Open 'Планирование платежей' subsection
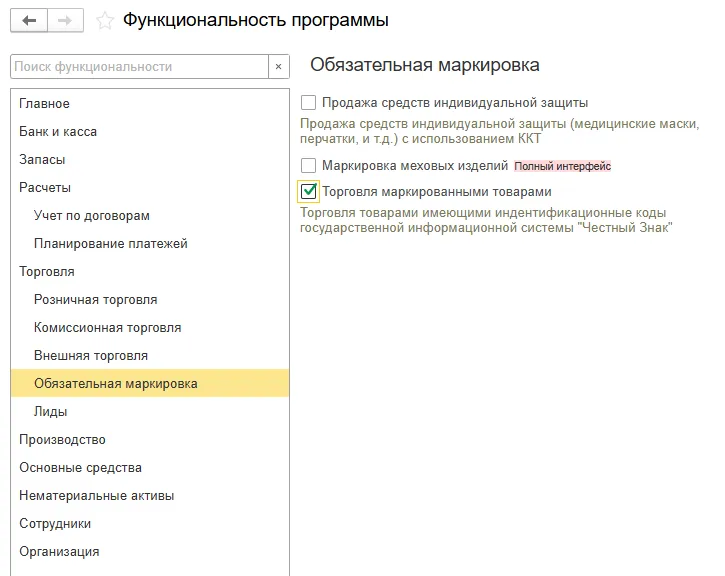Screen dimensions: 725x576 point(150,244)
